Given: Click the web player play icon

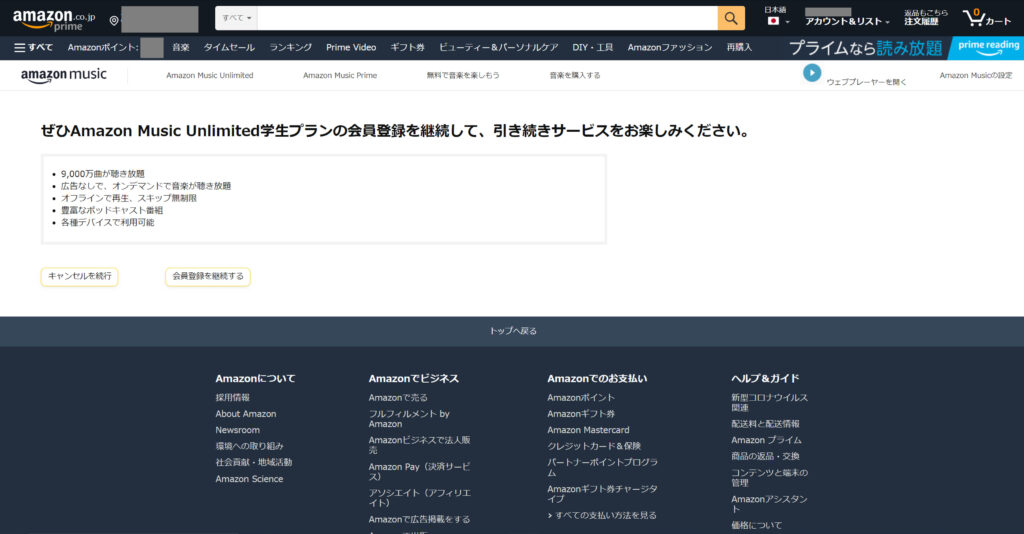Looking at the screenshot, I should (x=812, y=73).
